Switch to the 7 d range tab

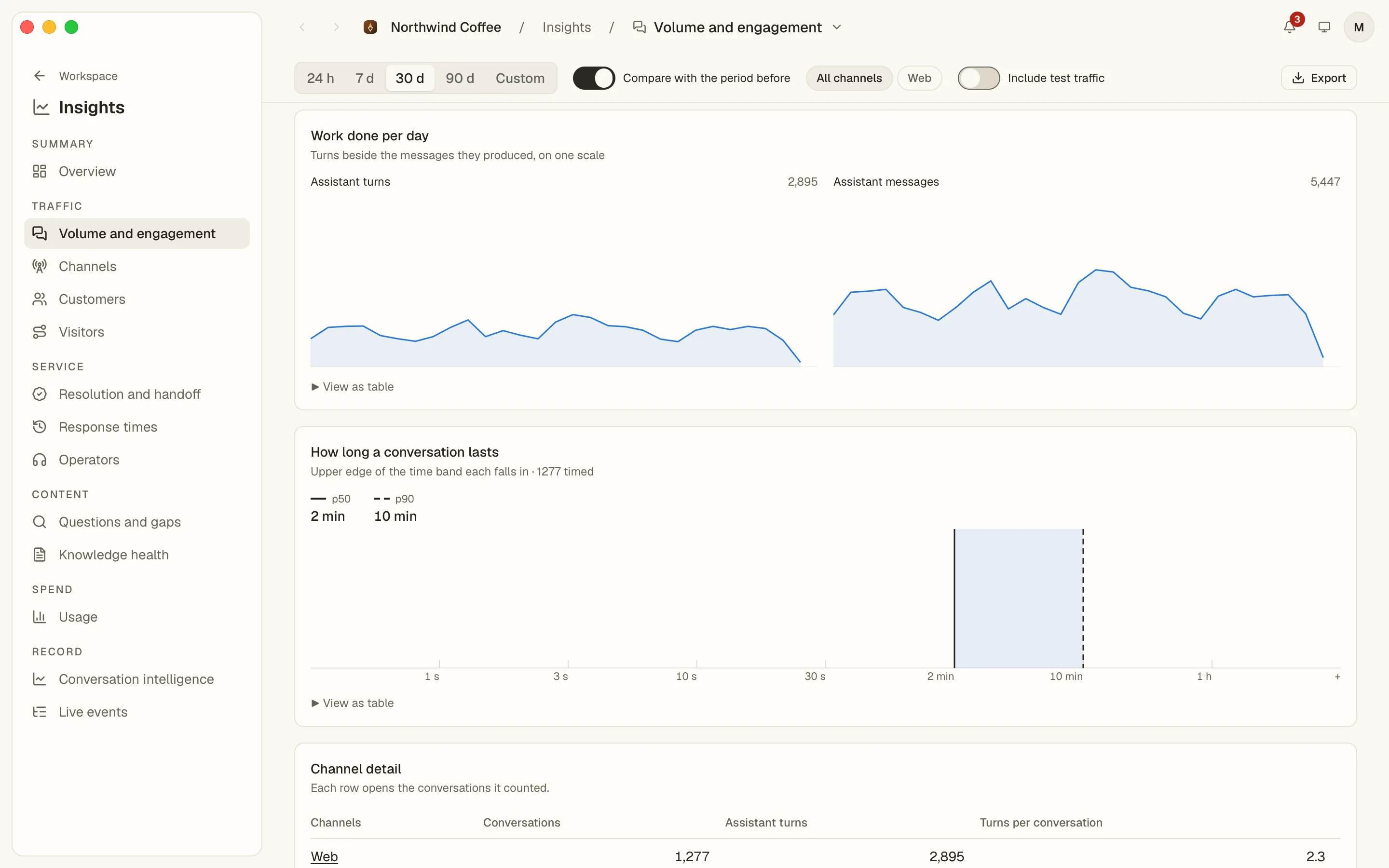tap(365, 78)
